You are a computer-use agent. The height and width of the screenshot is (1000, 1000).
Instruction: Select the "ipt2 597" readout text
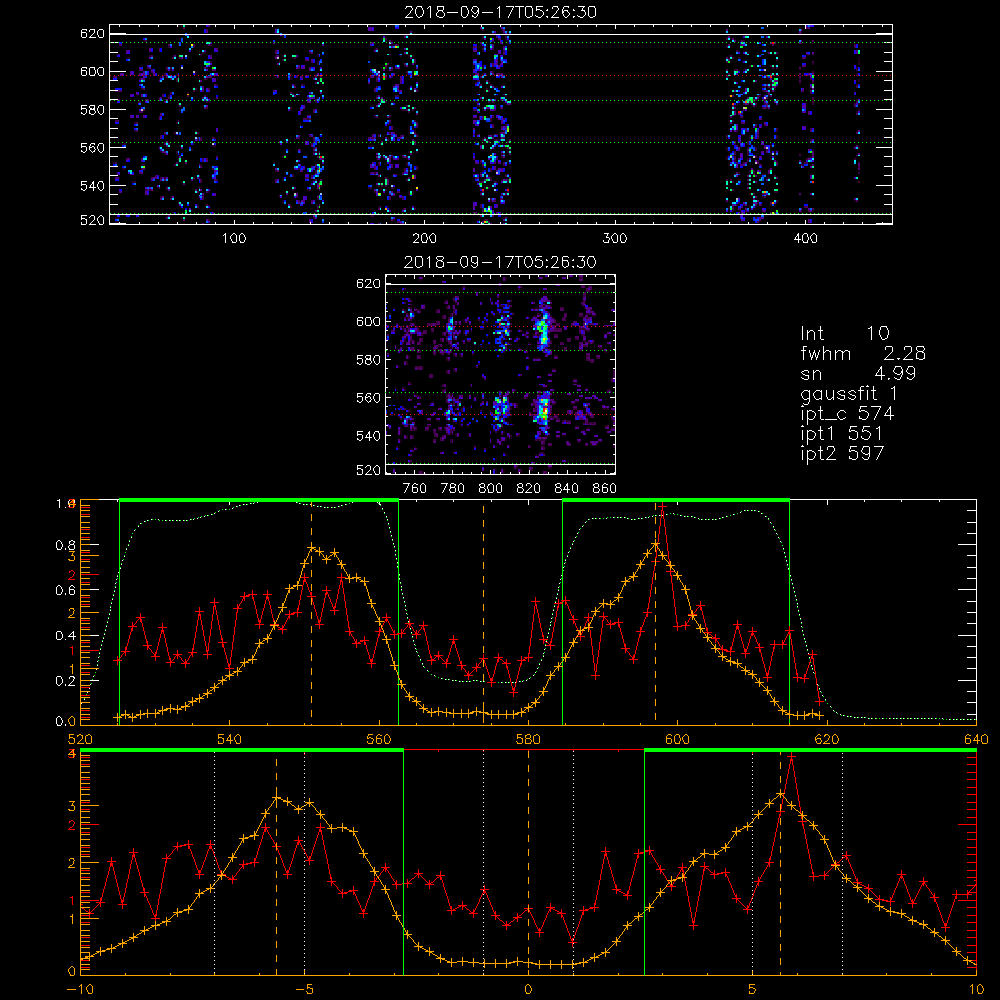[x=842, y=453]
